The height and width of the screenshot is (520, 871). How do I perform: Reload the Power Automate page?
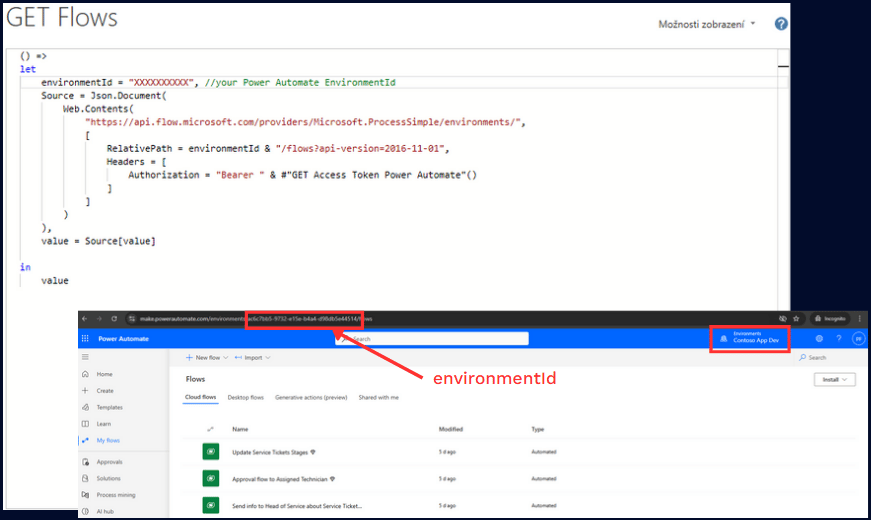(114, 319)
